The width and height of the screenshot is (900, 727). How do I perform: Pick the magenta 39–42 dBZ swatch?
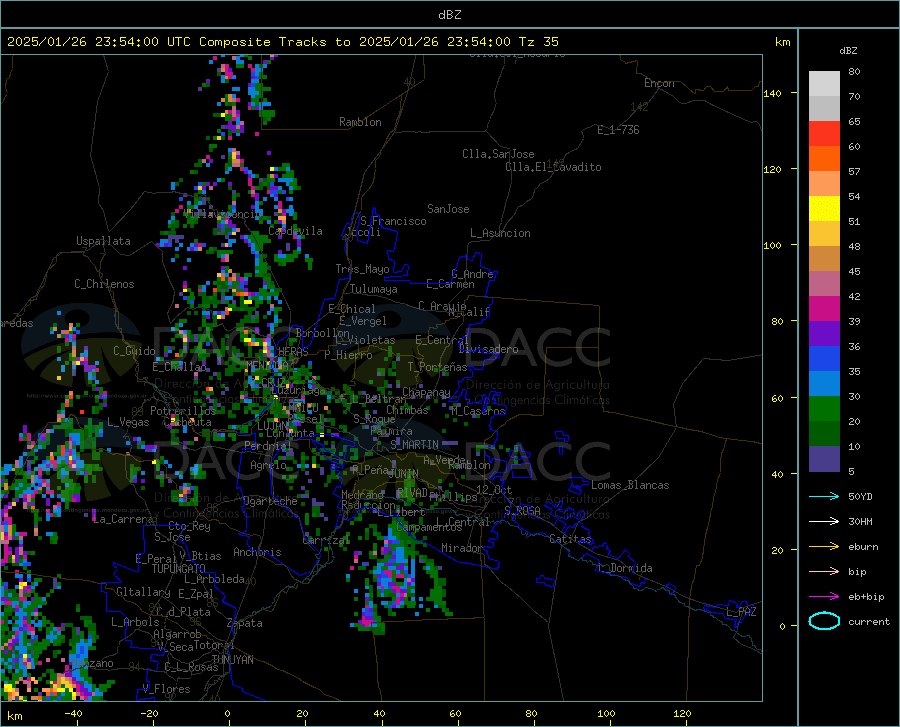tap(824, 309)
